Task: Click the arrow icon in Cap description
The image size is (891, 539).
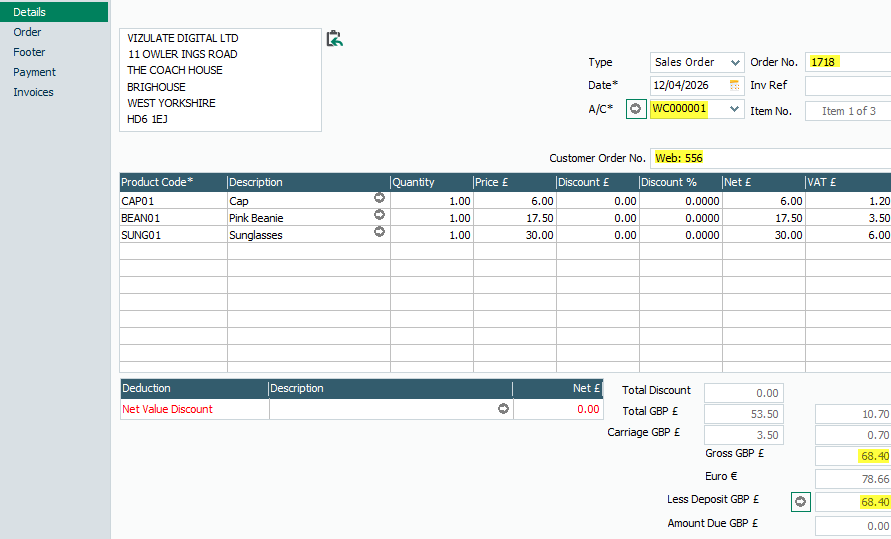Action: (x=379, y=200)
